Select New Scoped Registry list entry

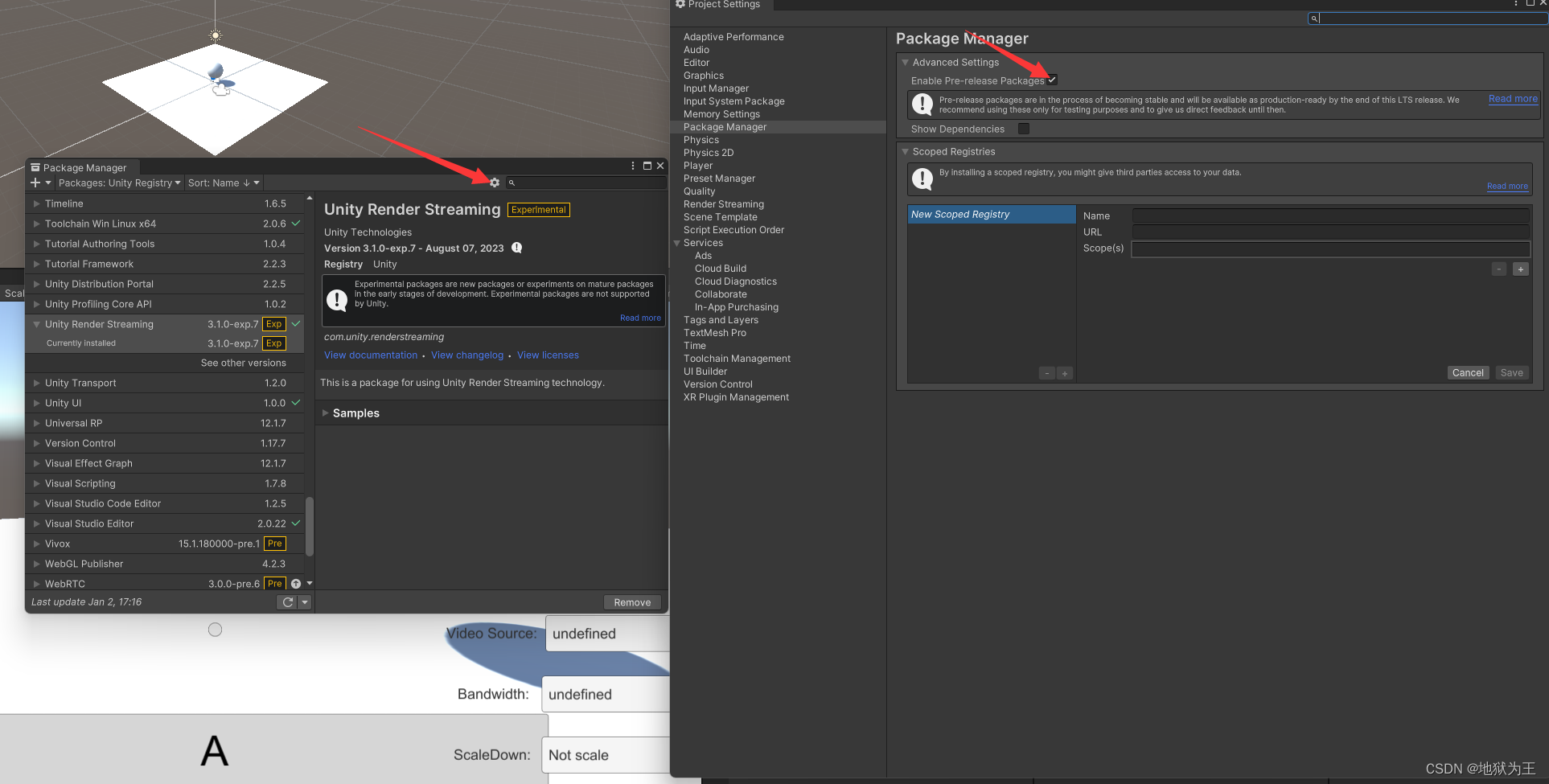pyautogui.click(x=992, y=215)
